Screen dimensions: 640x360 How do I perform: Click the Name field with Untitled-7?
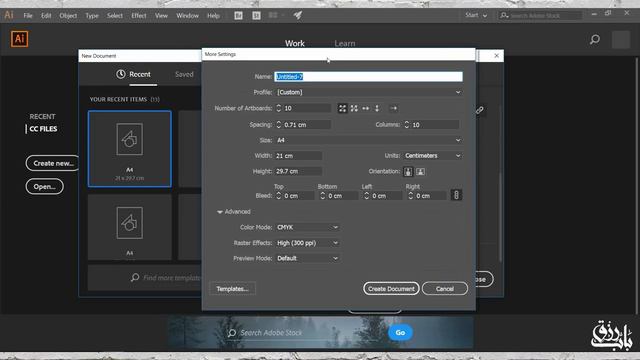click(x=369, y=77)
